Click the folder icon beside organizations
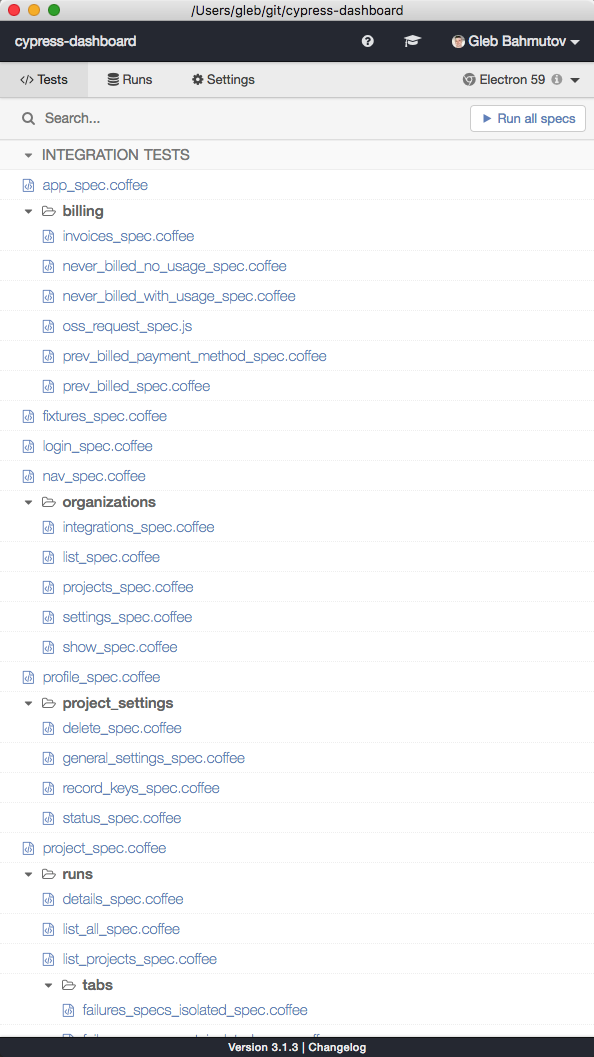594x1057 pixels. [49, 502]
